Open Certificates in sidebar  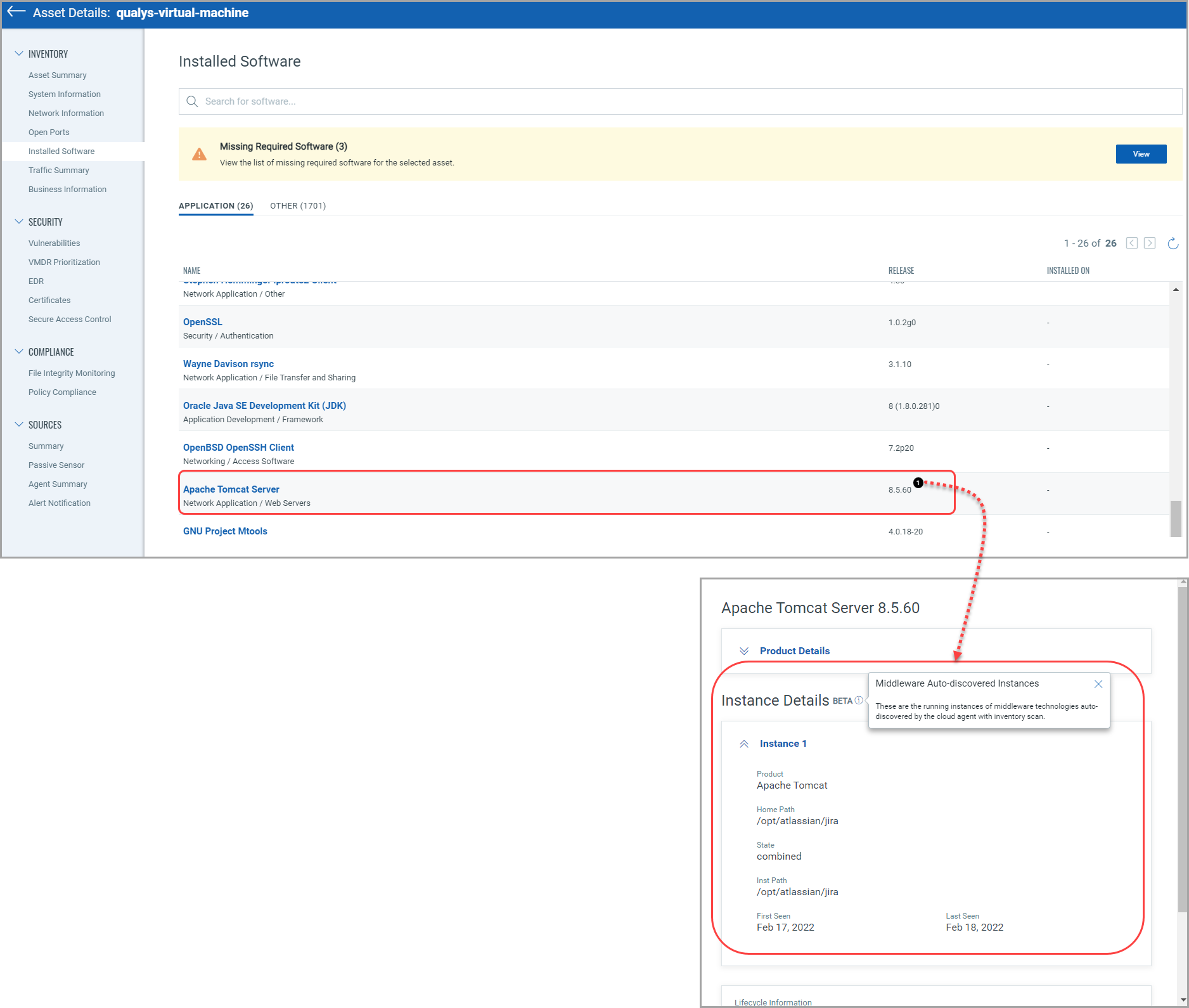49,300
